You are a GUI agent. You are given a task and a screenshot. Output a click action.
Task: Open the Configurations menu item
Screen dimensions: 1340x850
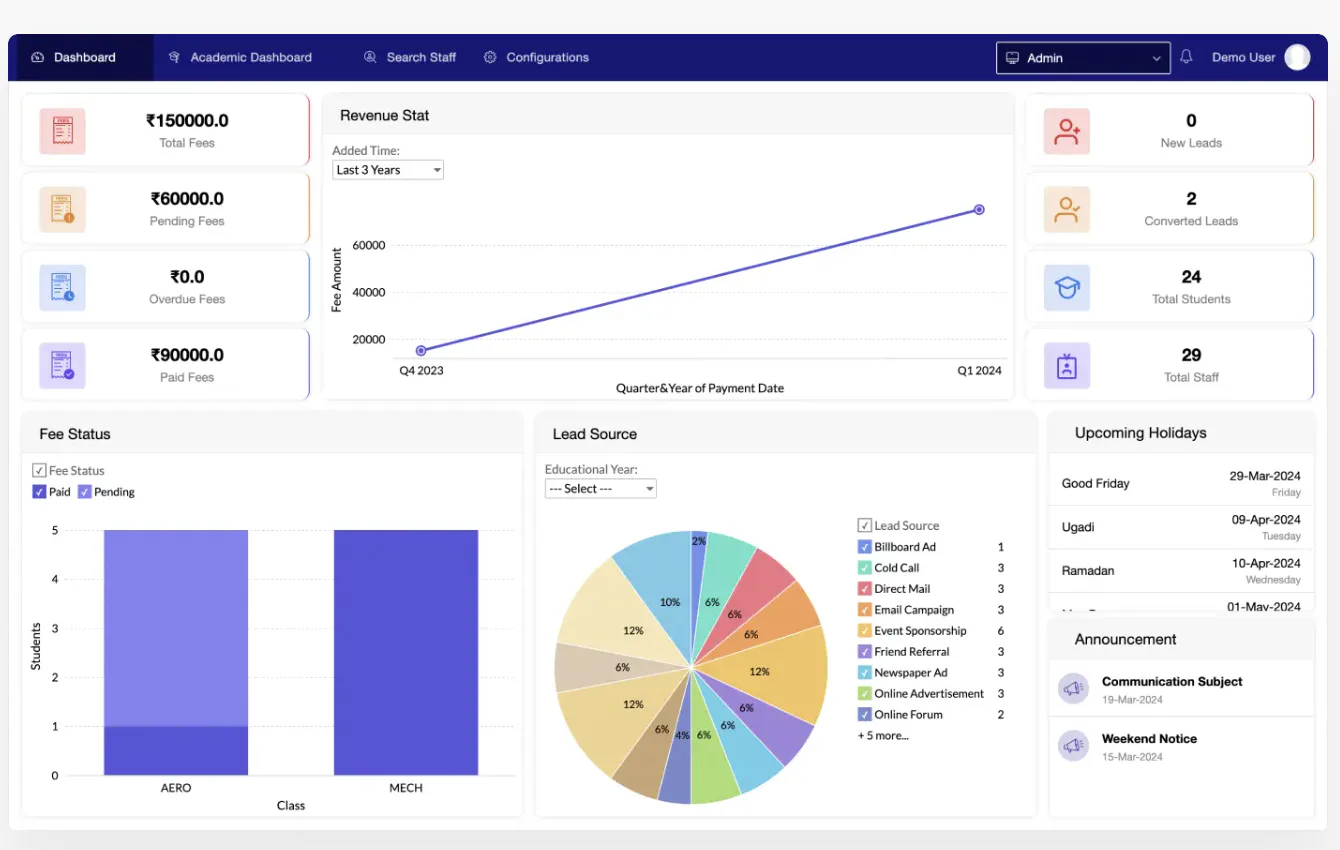coord(536,57)
